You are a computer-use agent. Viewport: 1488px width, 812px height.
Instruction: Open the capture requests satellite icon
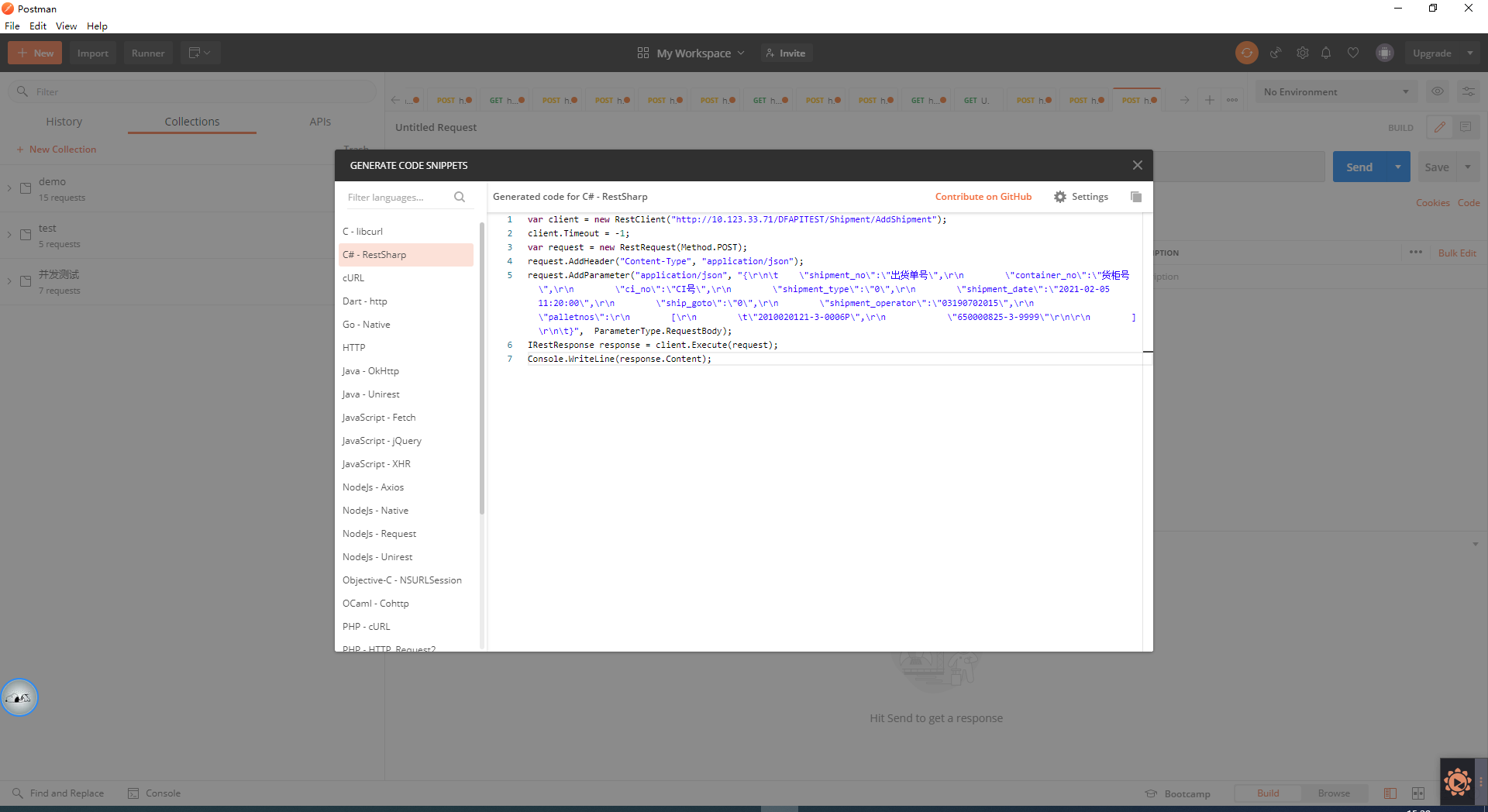point(1275,53)
